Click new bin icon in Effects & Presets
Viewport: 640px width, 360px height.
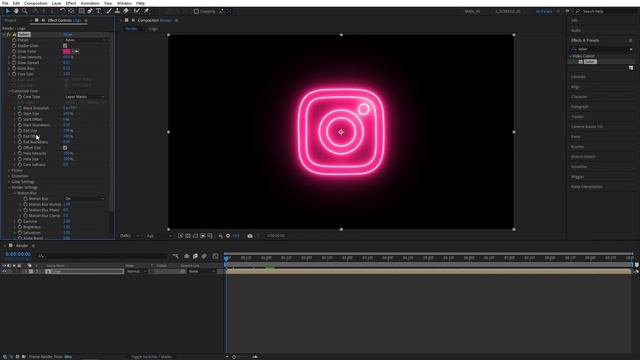[631, 68]
